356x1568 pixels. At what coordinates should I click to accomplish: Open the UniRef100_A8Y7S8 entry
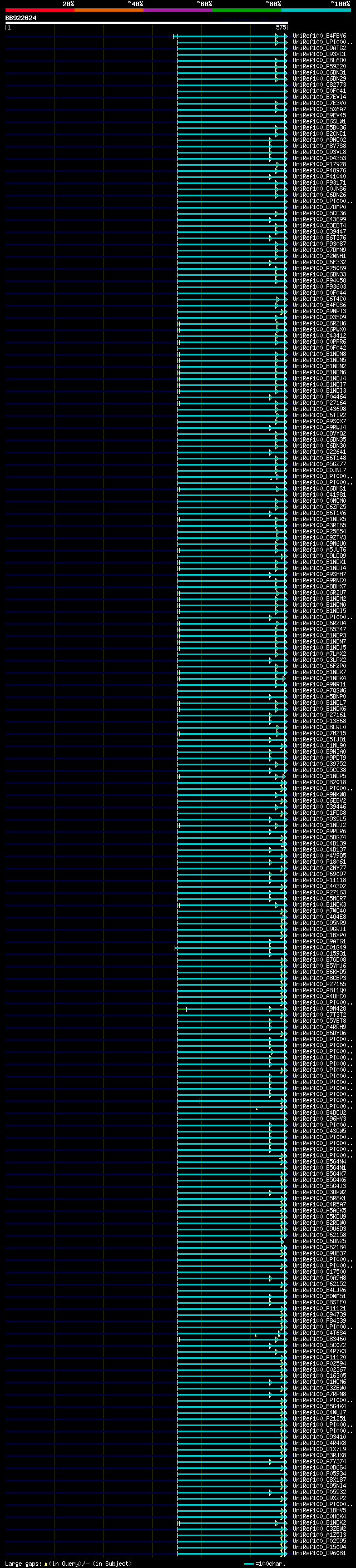319,146
